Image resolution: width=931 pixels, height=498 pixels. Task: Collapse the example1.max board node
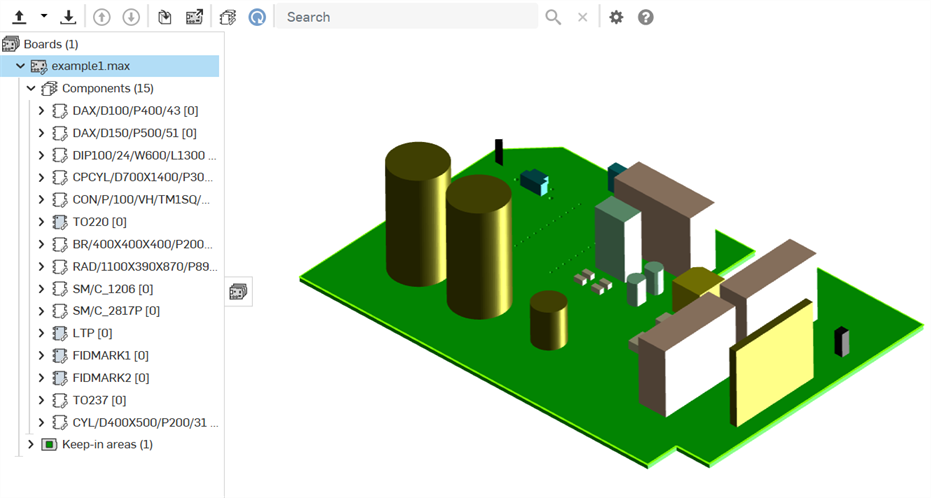click(20, 66)
